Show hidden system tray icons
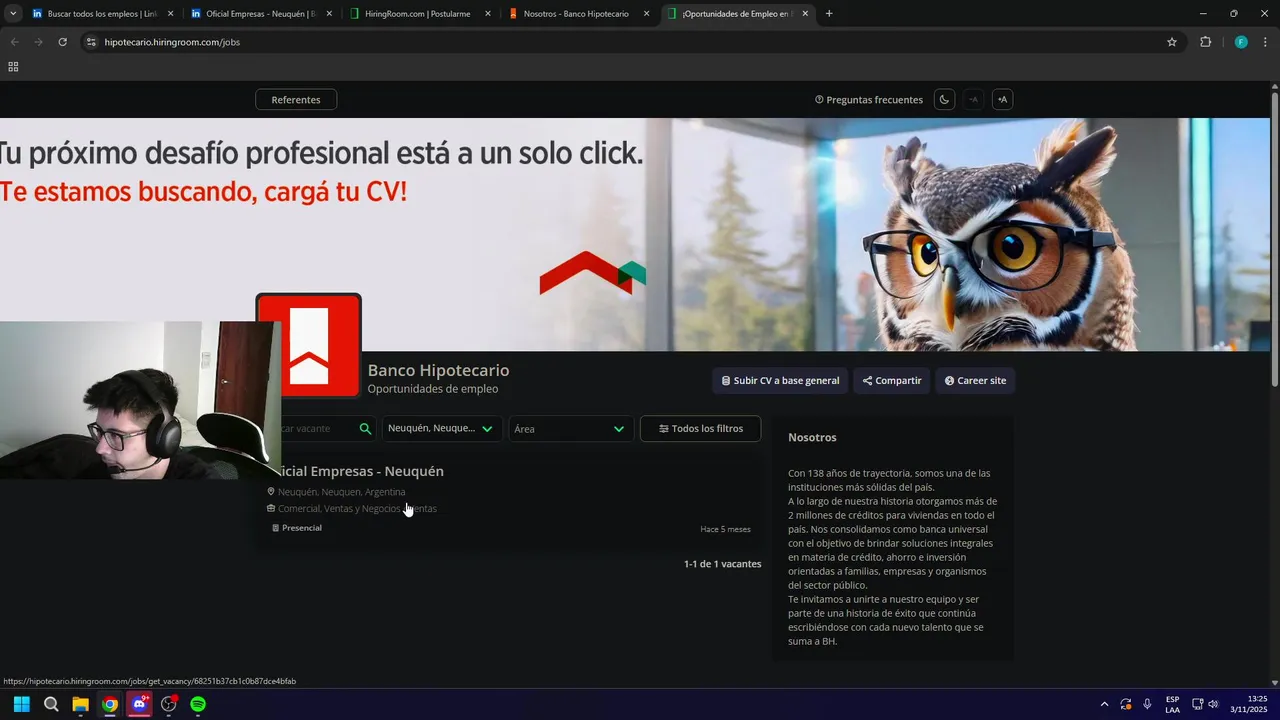1280x720 pixels. pyautogui.click(x=1104, y=704)
